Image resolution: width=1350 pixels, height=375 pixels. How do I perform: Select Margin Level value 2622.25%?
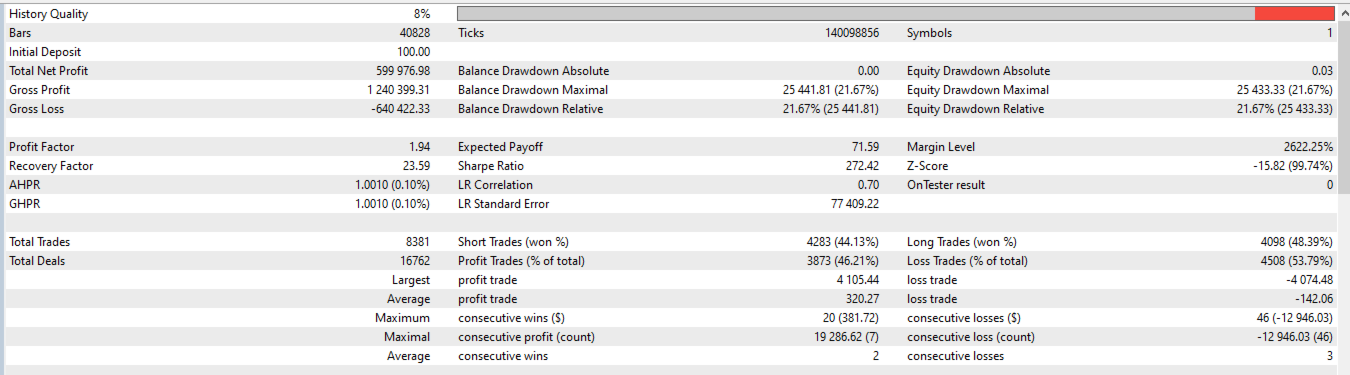coord(1309,147)
